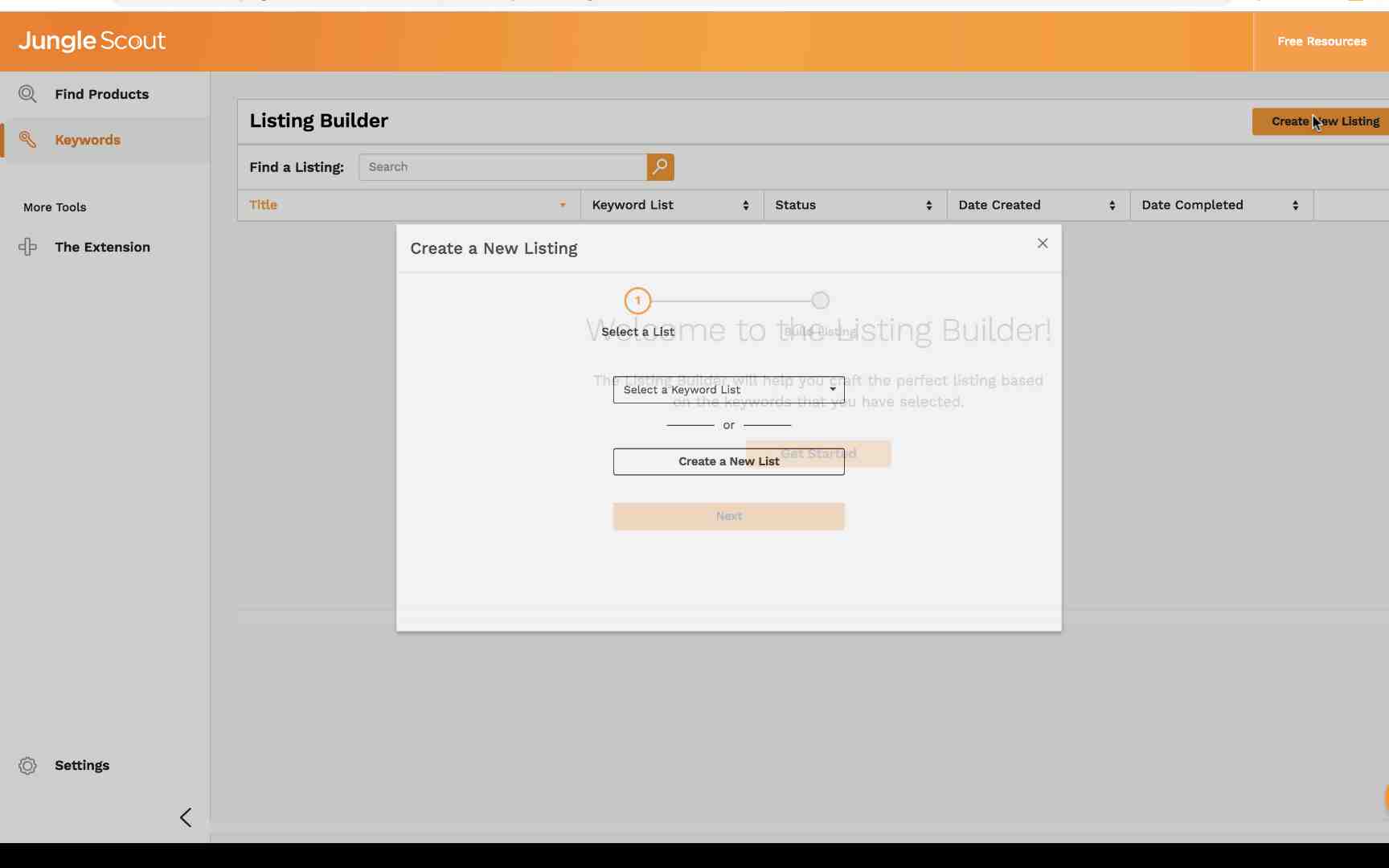Click the More Tools label
The height and width of the screenshot is (868, 1389).
(x=55, y=207)
